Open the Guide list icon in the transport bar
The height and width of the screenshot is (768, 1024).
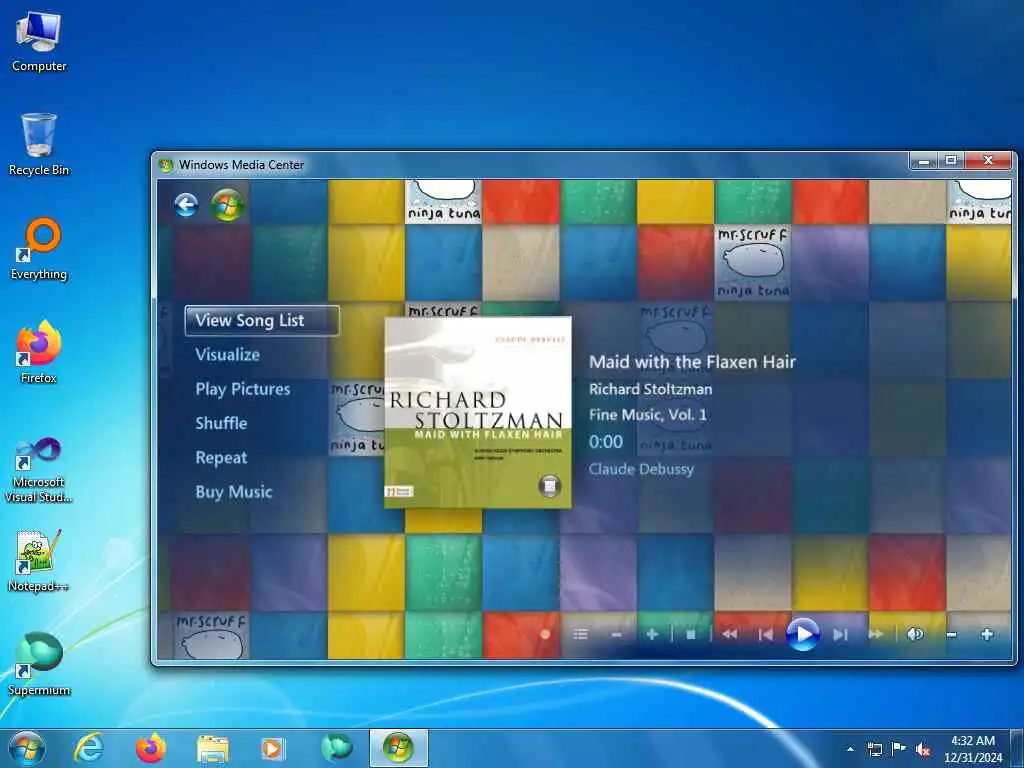[580, 634]
